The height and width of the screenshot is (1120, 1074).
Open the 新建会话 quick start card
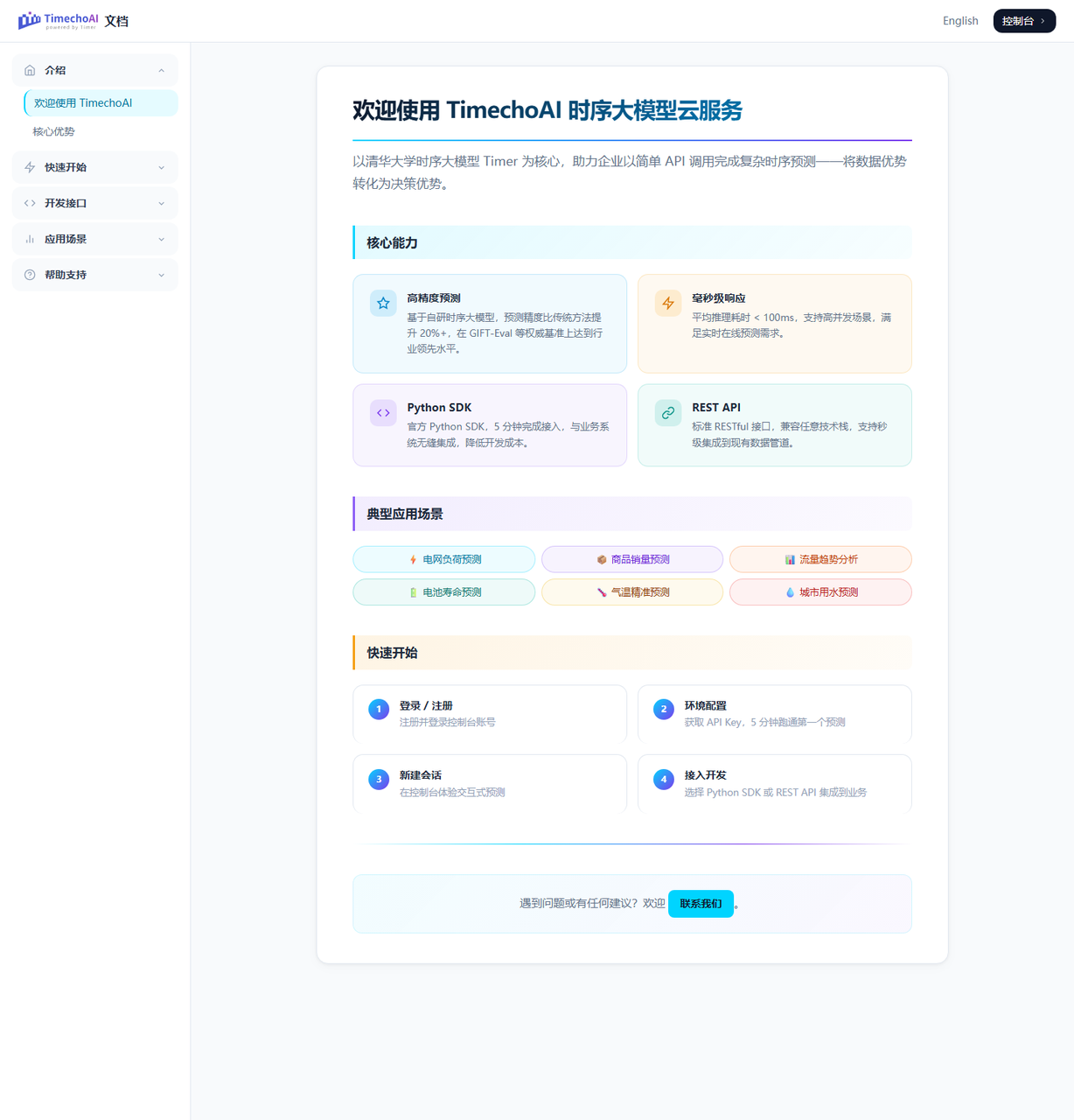[x=490, y=783]
